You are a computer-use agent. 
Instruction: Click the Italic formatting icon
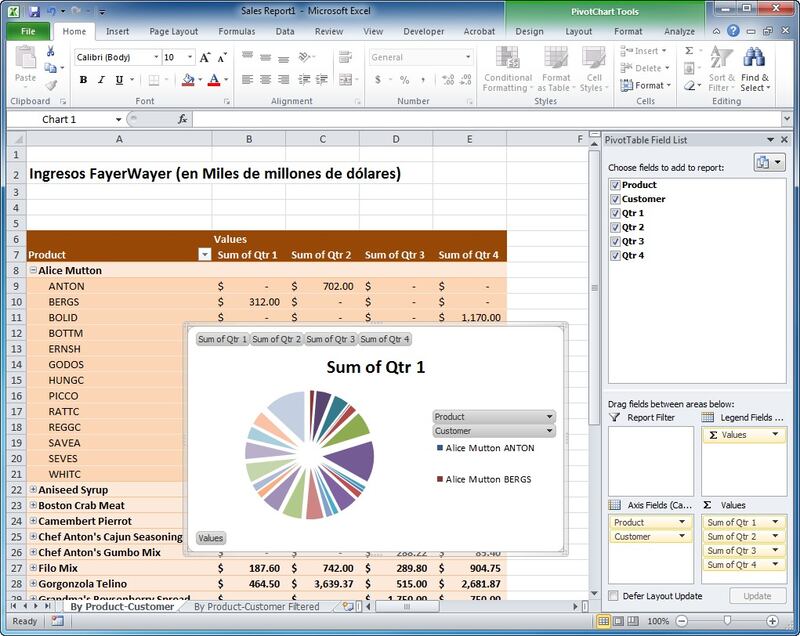click(101, 80)
